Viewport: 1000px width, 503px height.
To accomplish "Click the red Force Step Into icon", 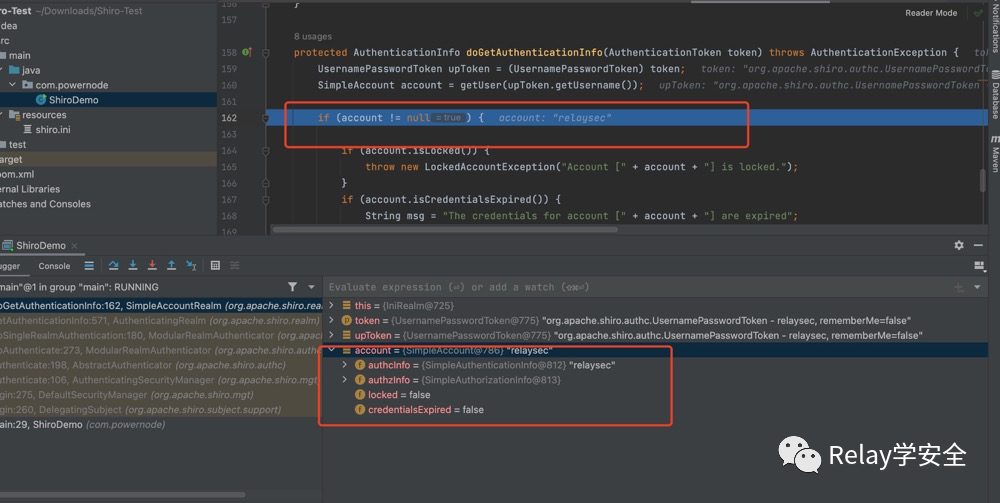I will [152, 265].
